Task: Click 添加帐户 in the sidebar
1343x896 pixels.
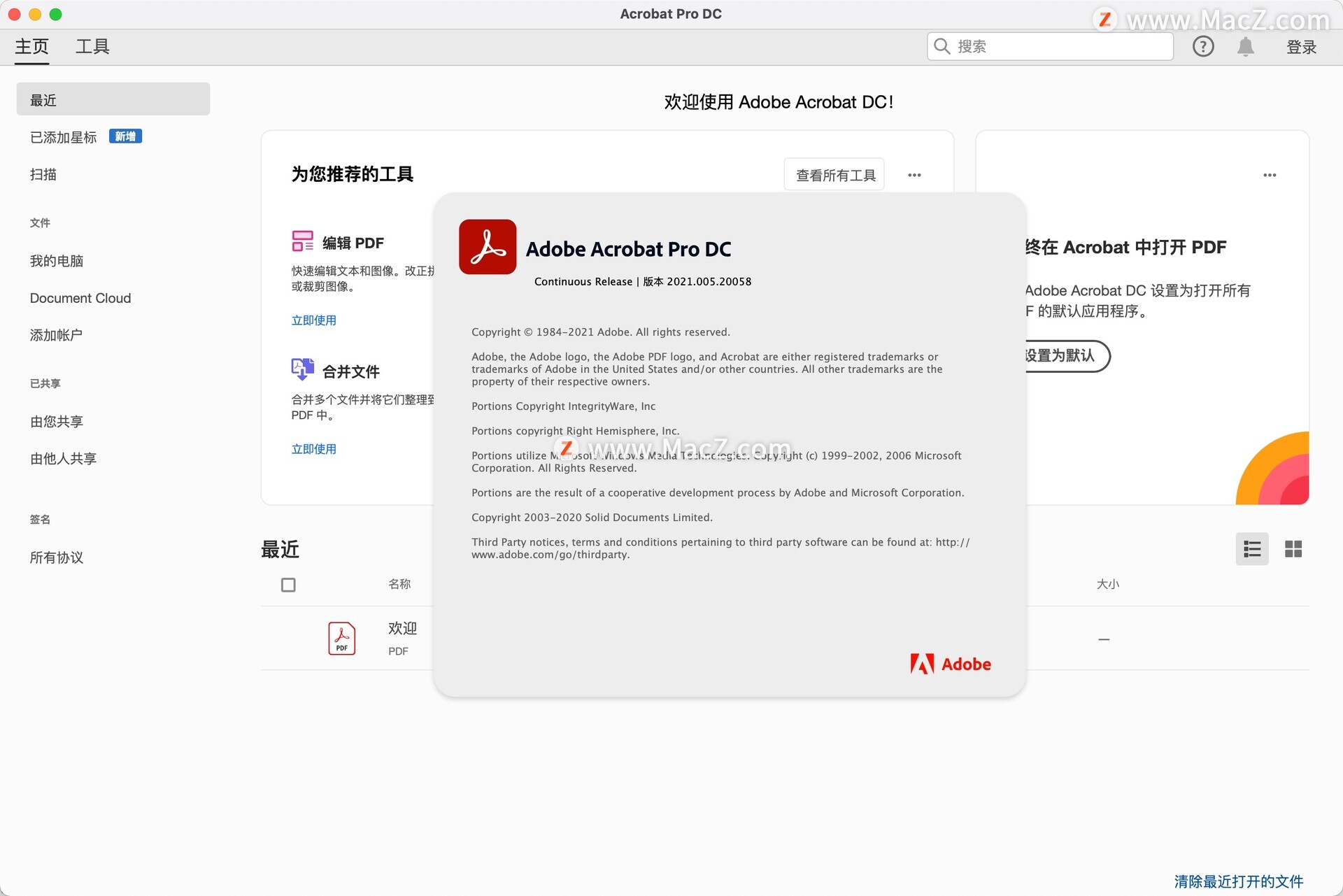Action: click(56, 335)
